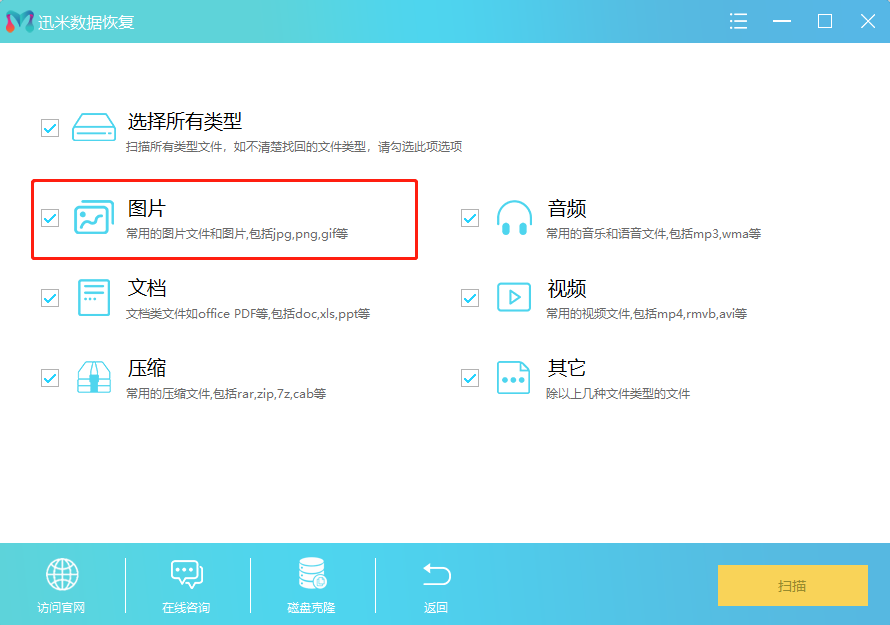
Task: Start scanning with the 扫描 button
Action: [x=792, y=586]
